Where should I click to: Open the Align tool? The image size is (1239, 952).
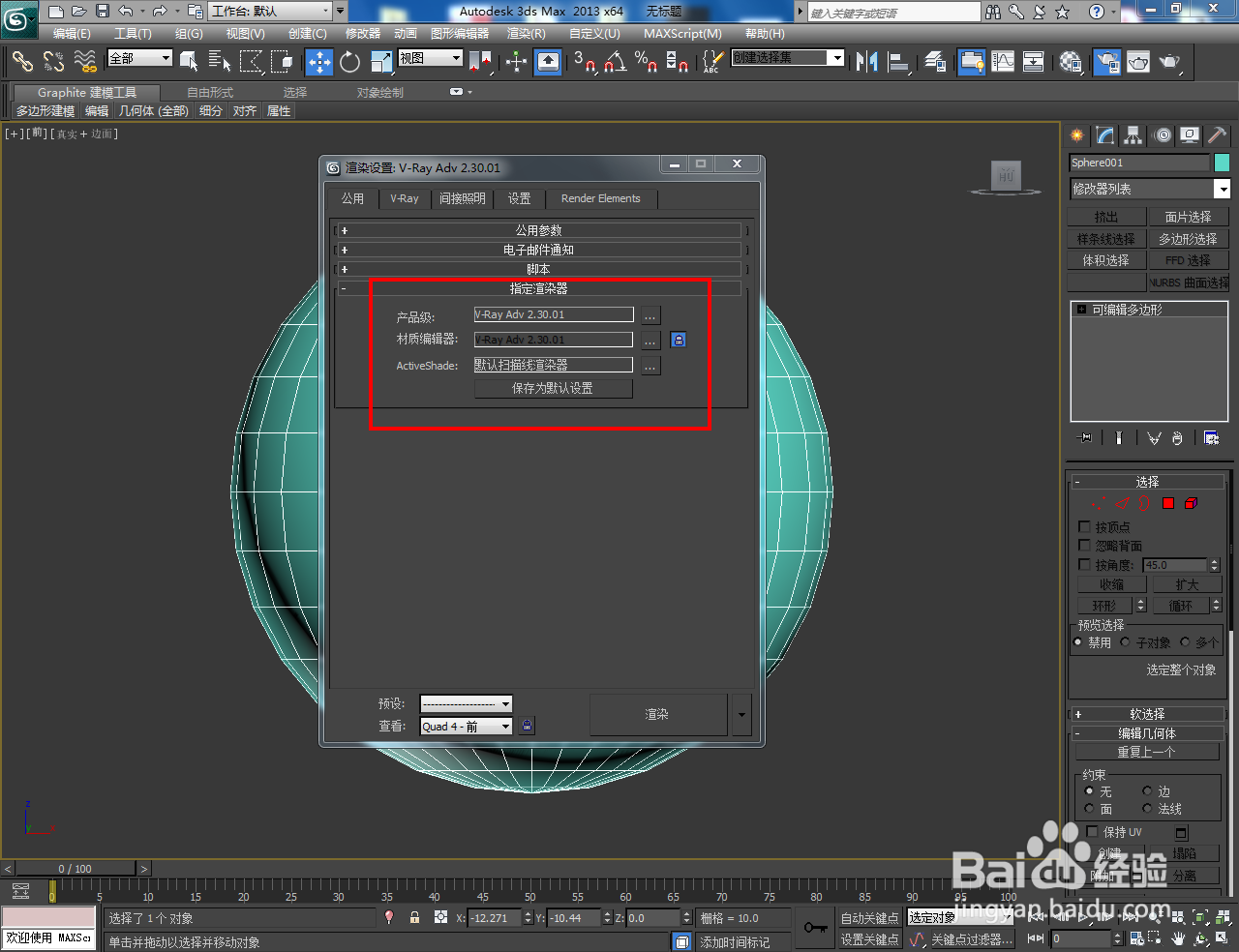pos(899,62)
